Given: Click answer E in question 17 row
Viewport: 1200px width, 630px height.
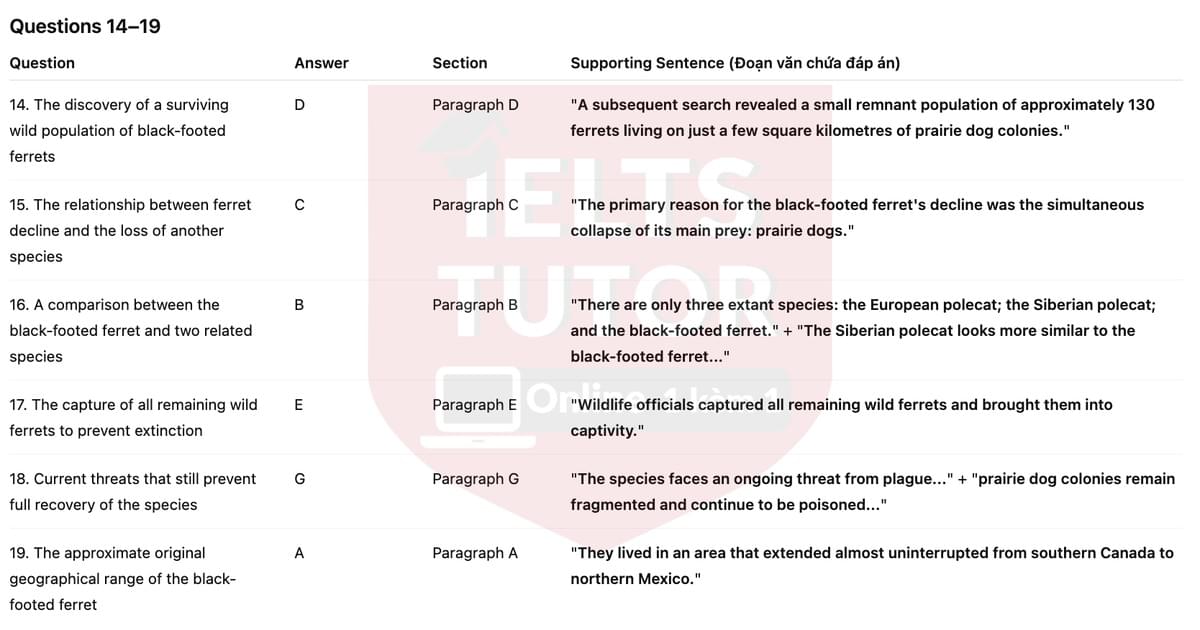Looking at the screenshot, I should click(299, 405).
